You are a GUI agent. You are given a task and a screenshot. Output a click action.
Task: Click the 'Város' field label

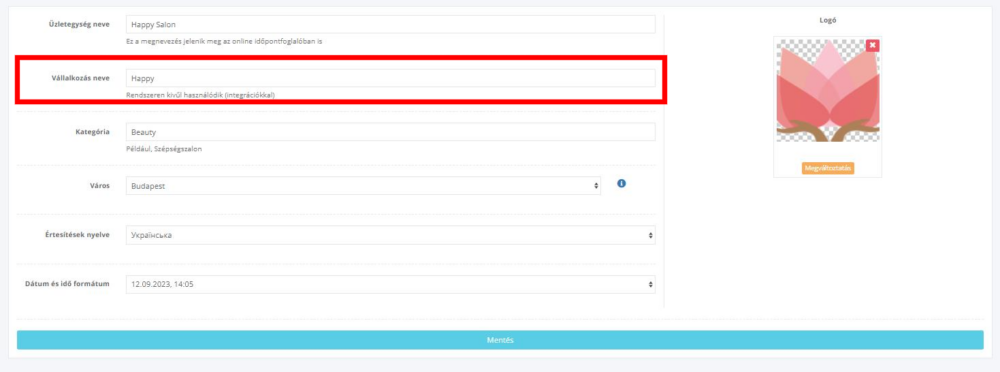click(x=99, y=186)
